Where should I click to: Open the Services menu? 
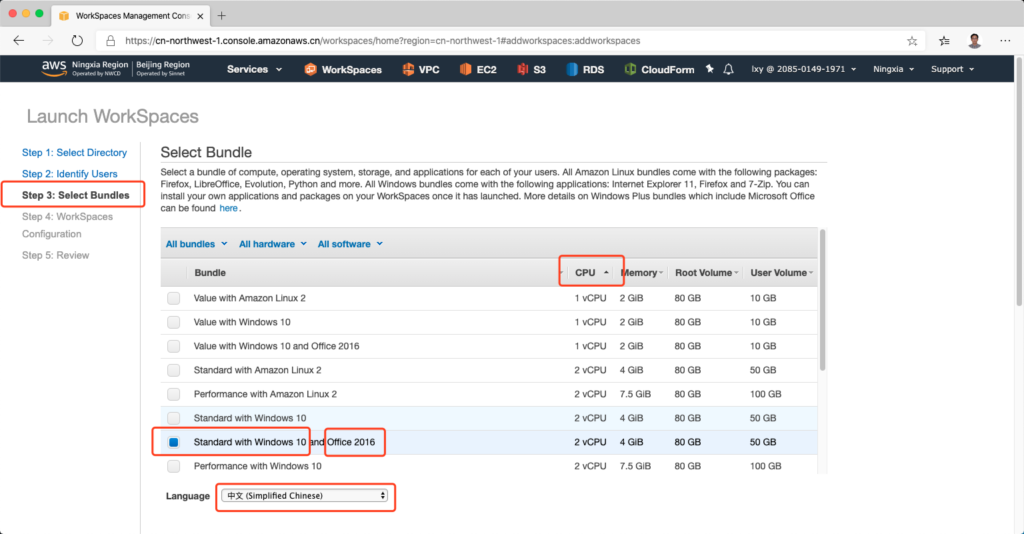(x=254, y=69)
